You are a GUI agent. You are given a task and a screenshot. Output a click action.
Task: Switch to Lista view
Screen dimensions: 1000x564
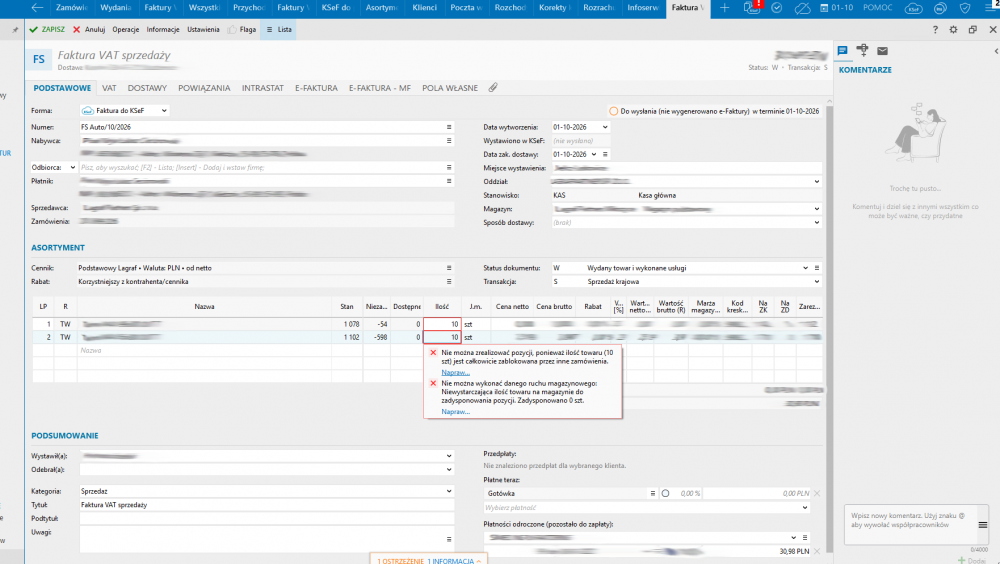279,29
